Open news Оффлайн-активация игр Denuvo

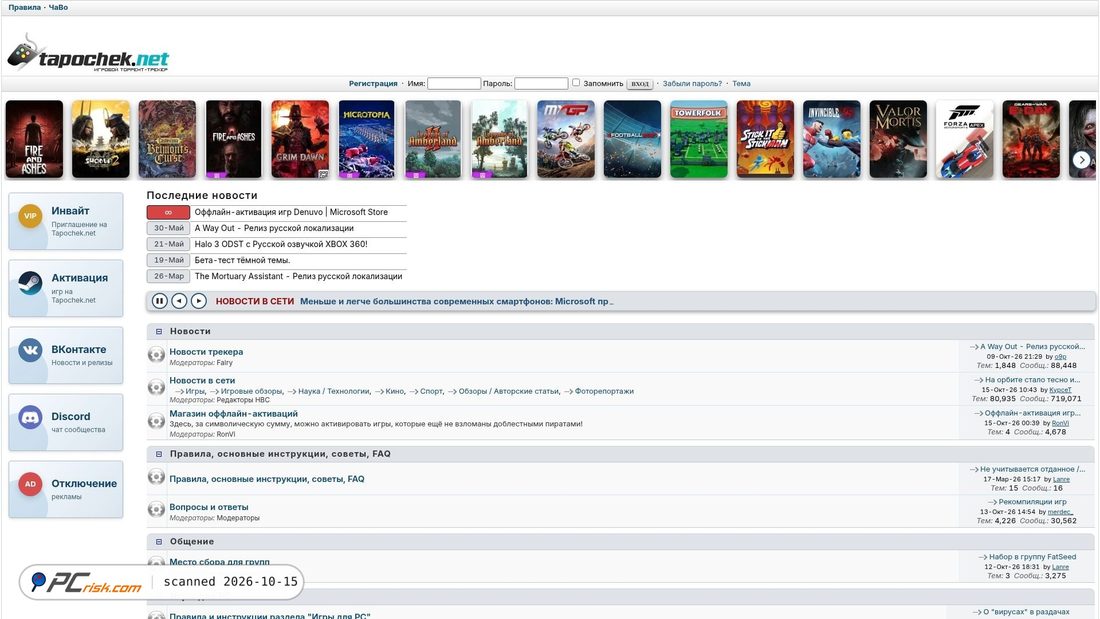click(x=291, y=212)
